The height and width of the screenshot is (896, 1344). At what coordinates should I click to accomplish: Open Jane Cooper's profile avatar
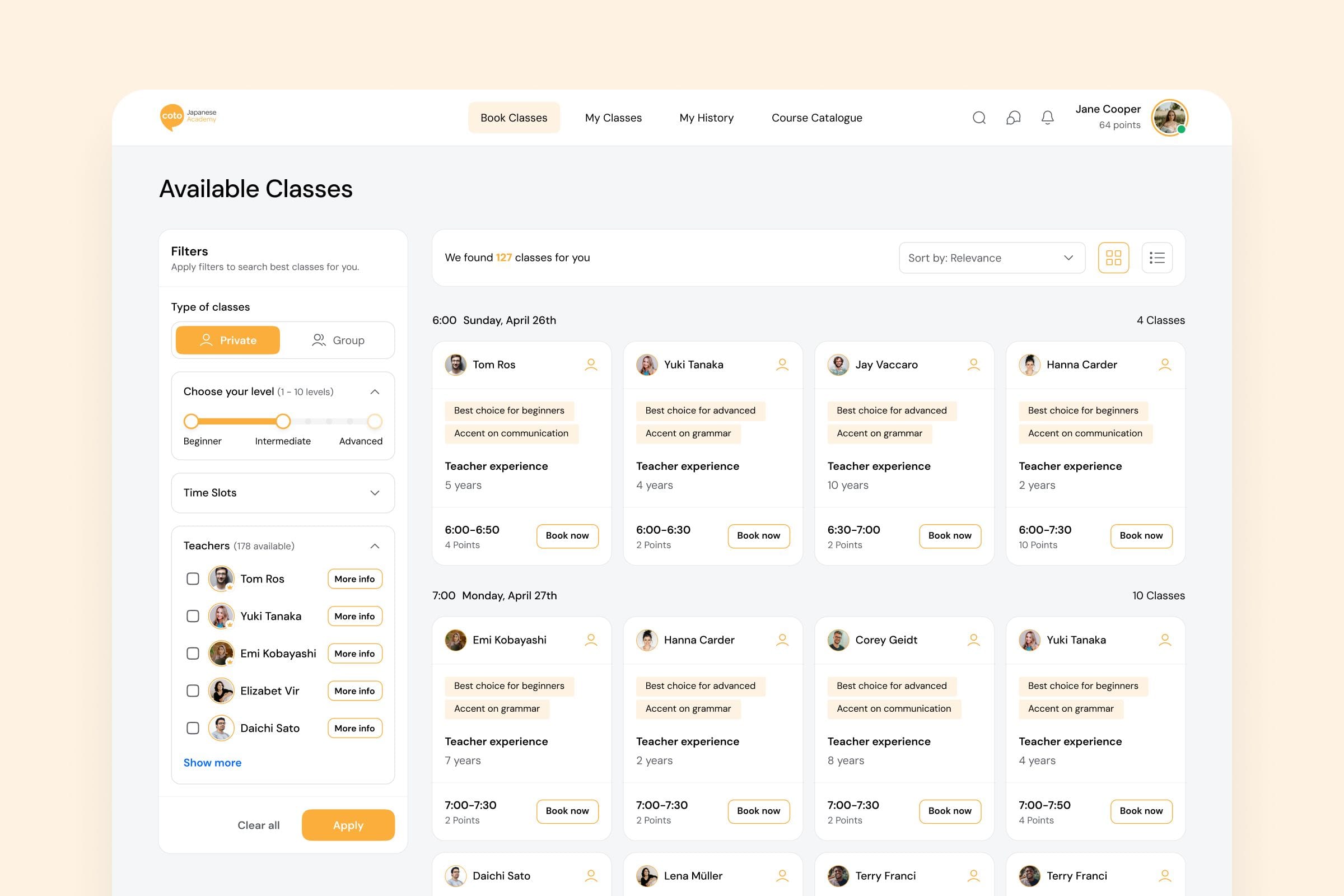1169,118
